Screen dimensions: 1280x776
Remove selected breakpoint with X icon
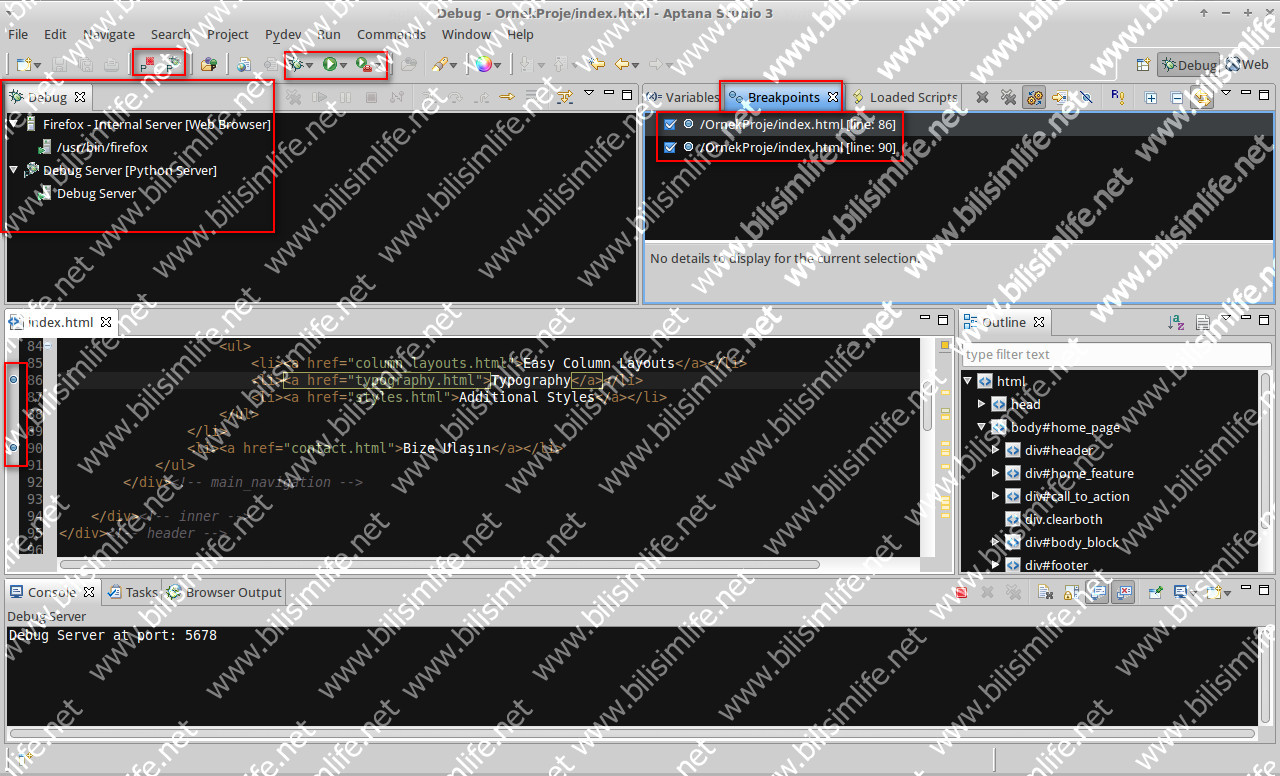[x=982, y=97]
